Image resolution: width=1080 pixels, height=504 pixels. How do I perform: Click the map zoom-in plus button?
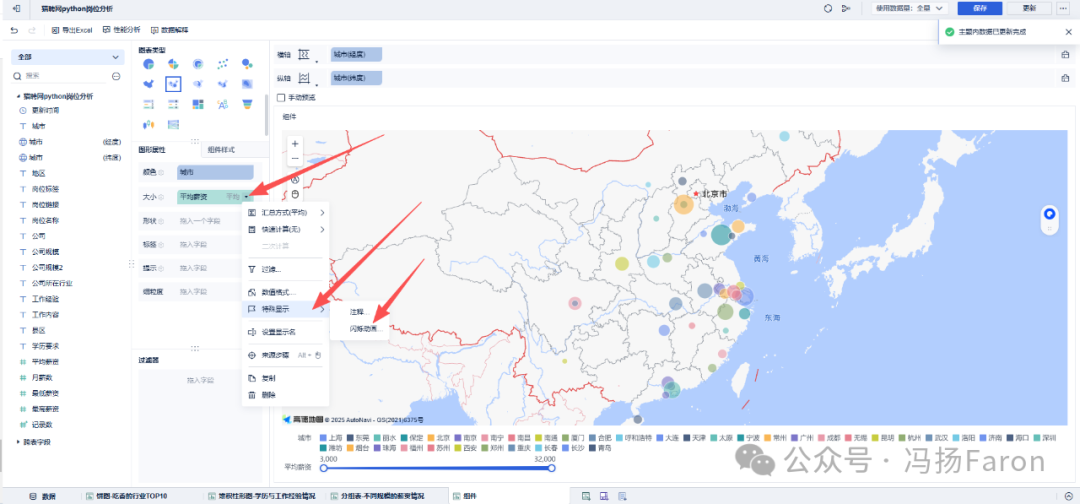pos(295,144)
